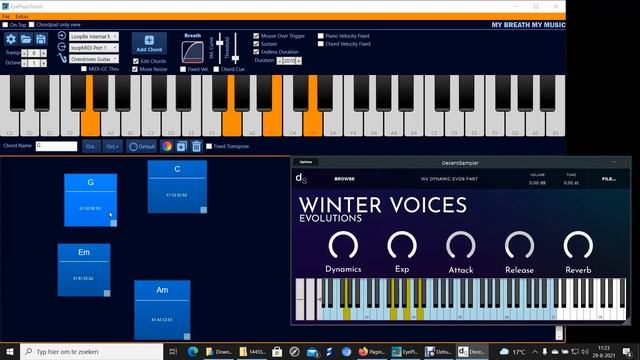Click the Oct- button
640x360 pixels.
coord(91,146)
